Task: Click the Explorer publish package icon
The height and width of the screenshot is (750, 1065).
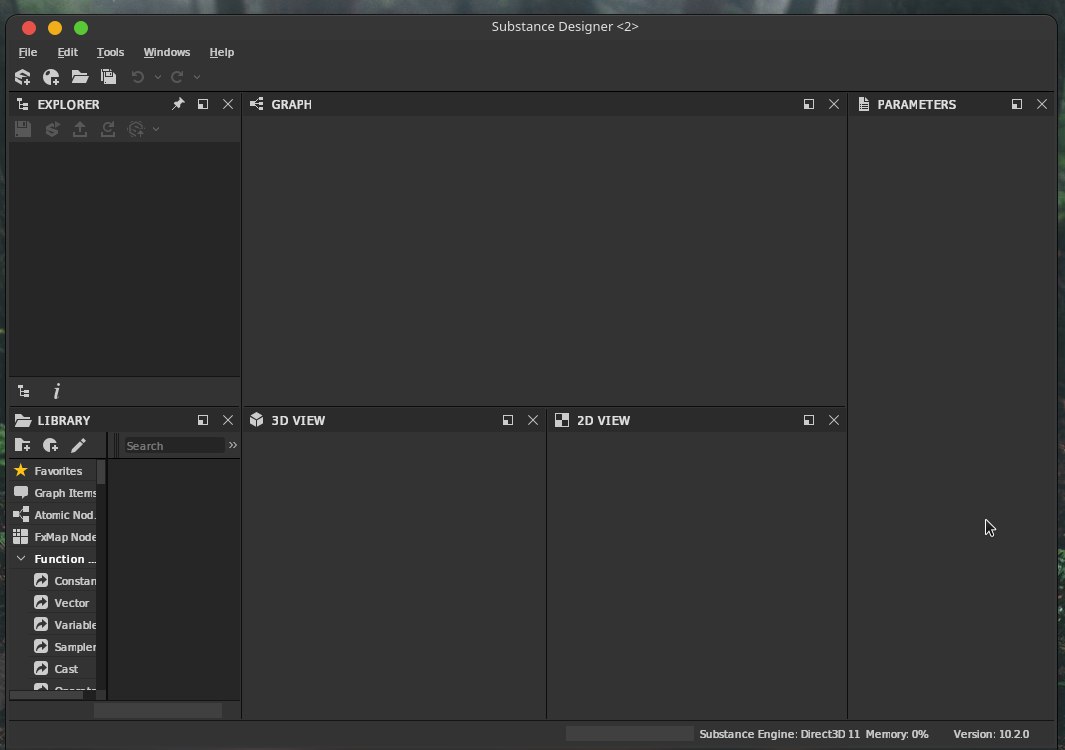Action: (52, 129)
